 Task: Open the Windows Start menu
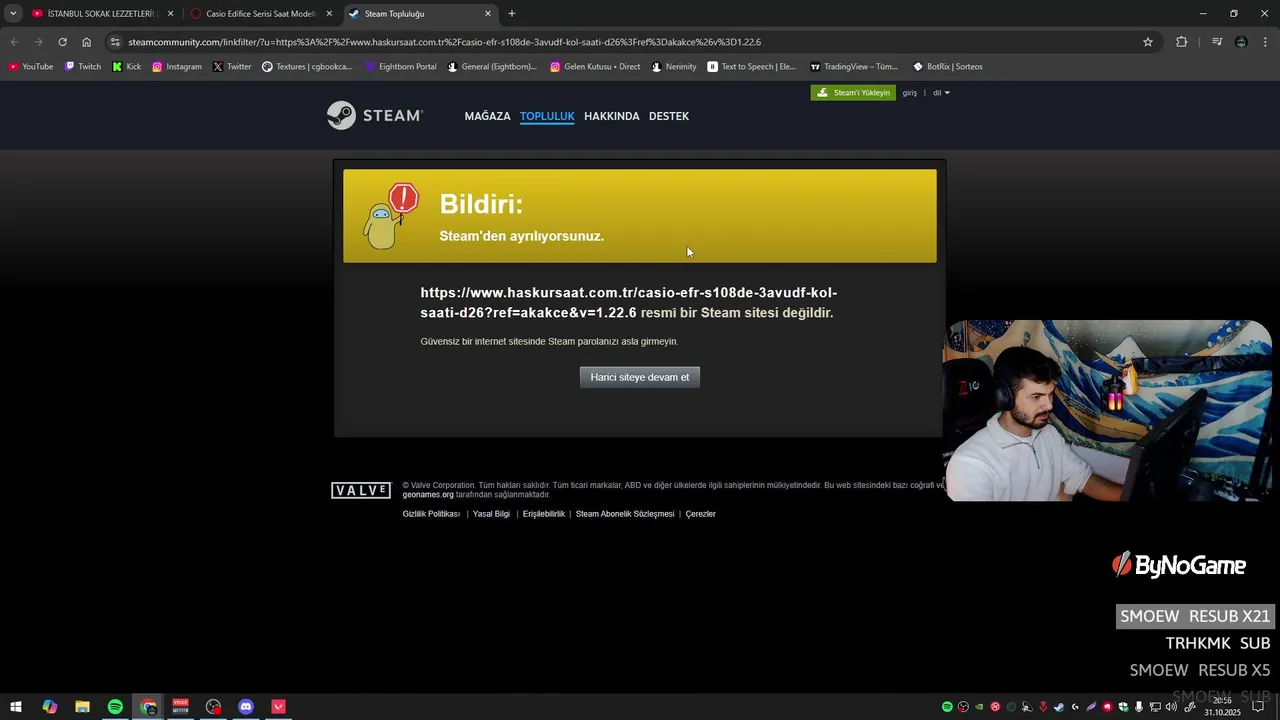[16, 707]
